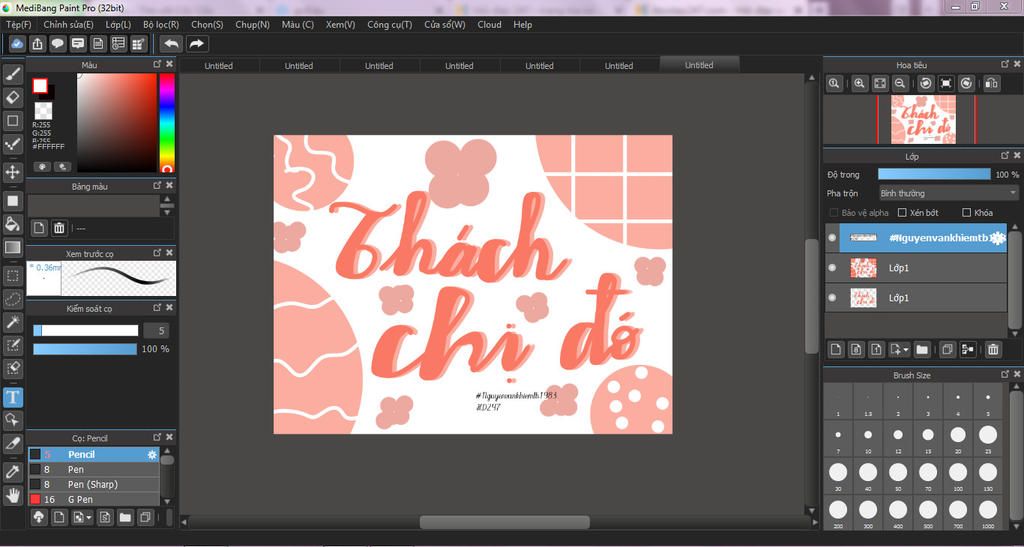Click the Undo arrow button

tap(171, 44)
